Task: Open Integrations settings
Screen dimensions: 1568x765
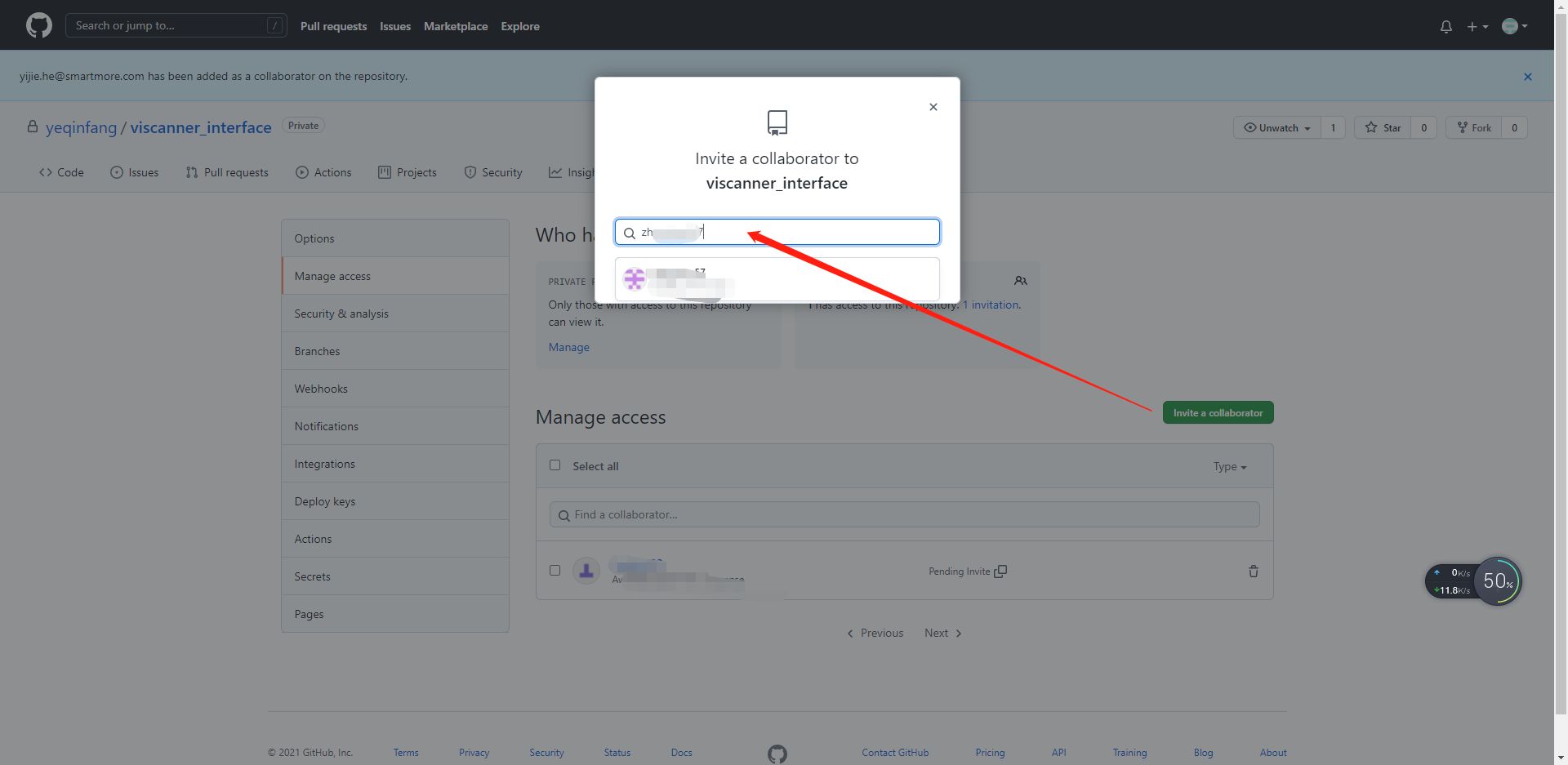Action: point(395,464)
